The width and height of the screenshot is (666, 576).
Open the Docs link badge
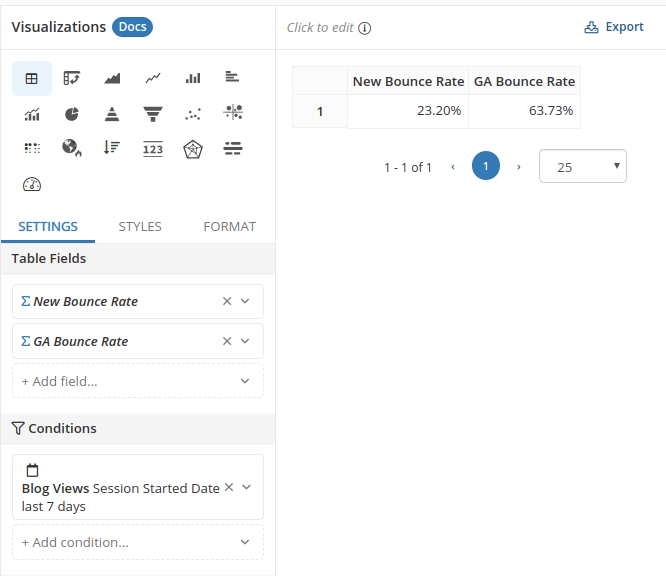132,27
